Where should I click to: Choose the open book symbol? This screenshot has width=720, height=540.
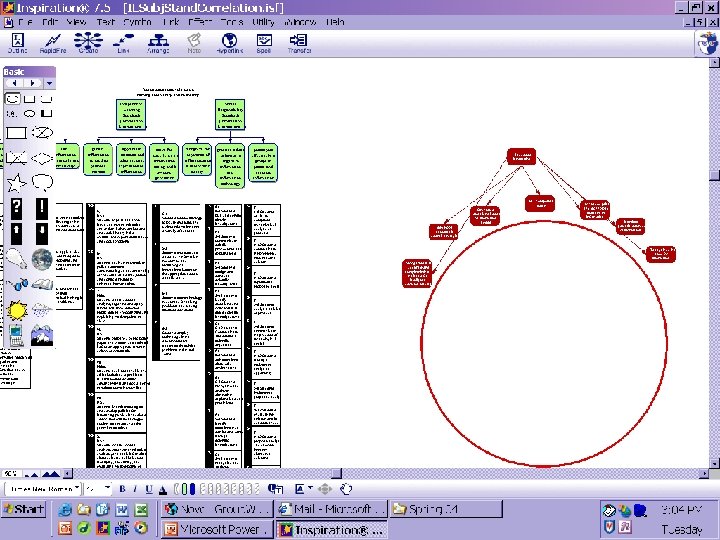pos(42,285)
